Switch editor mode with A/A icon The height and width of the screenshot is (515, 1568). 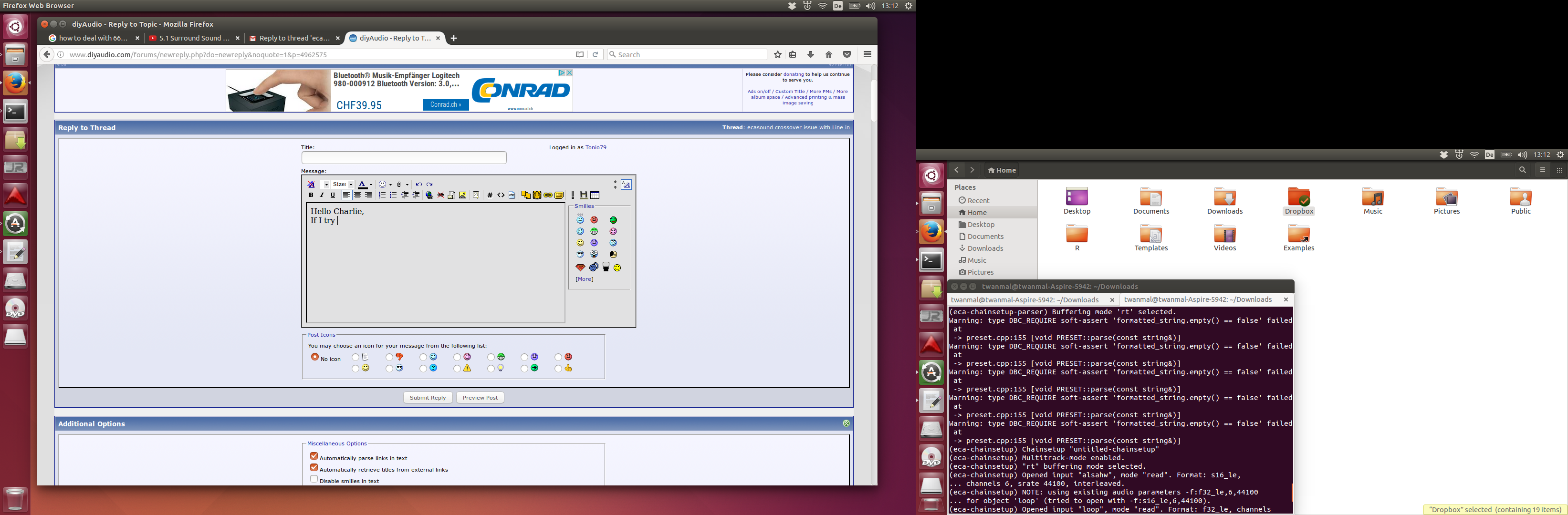[627, 185]
